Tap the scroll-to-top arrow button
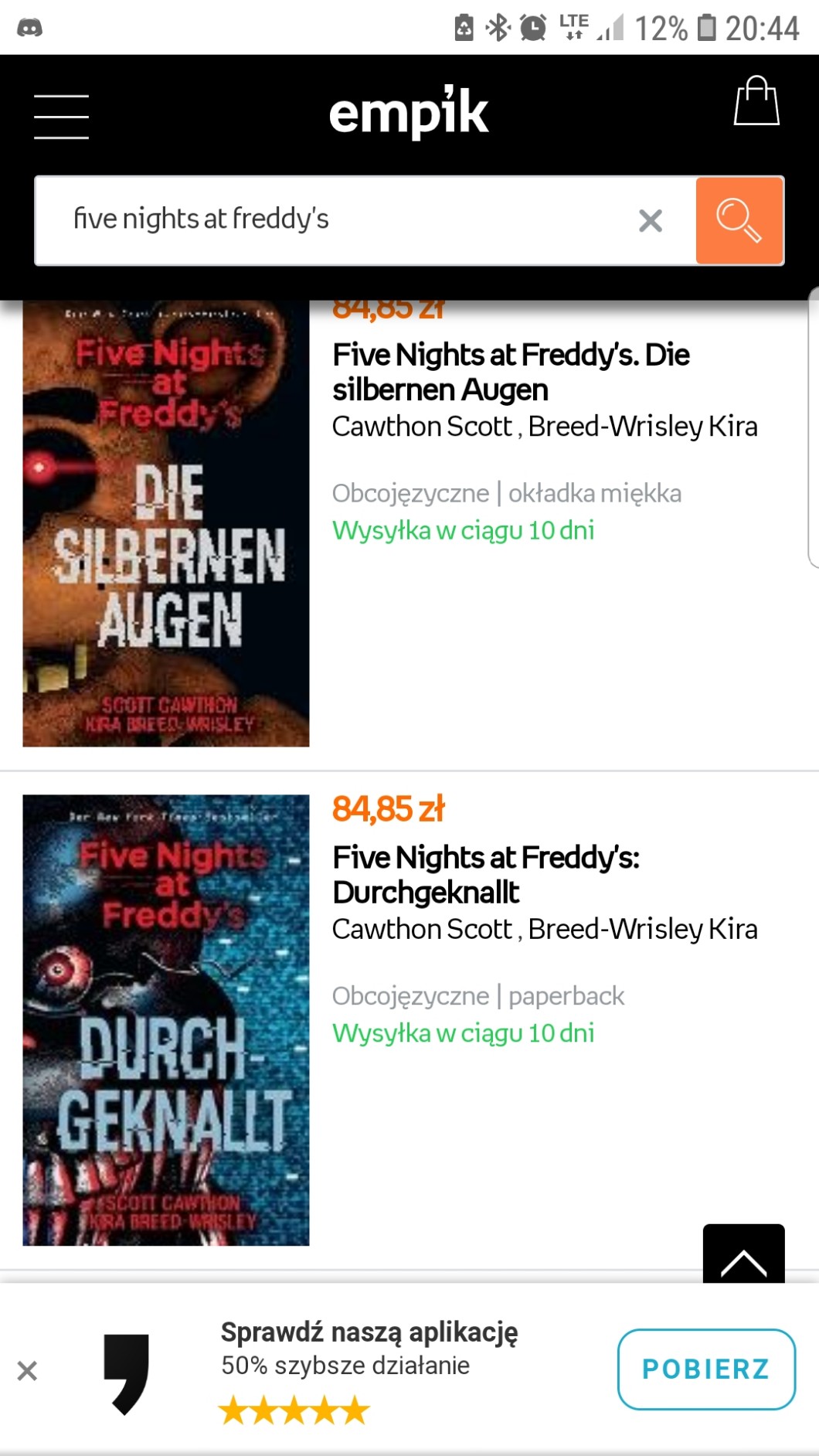 [743, 1254]
